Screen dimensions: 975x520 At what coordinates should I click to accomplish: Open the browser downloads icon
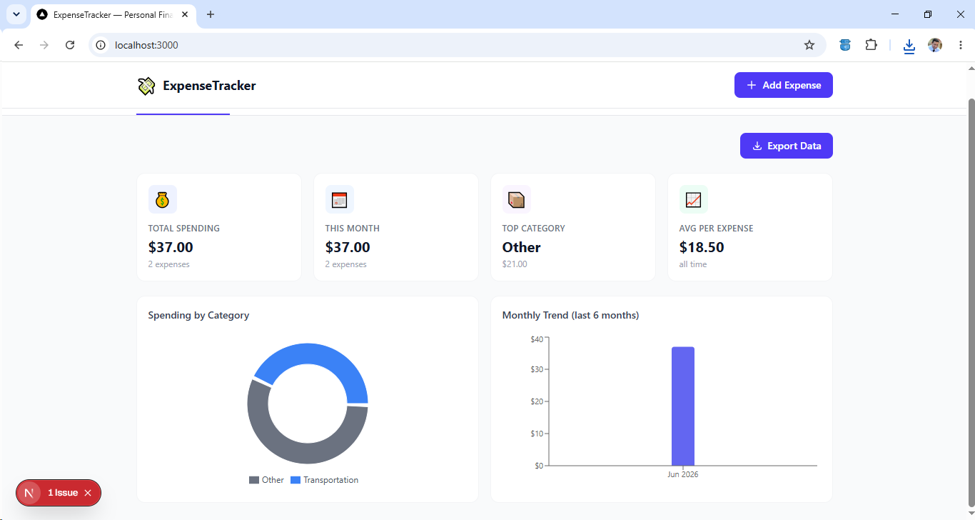pyautogui.click(x=909, y=45)
